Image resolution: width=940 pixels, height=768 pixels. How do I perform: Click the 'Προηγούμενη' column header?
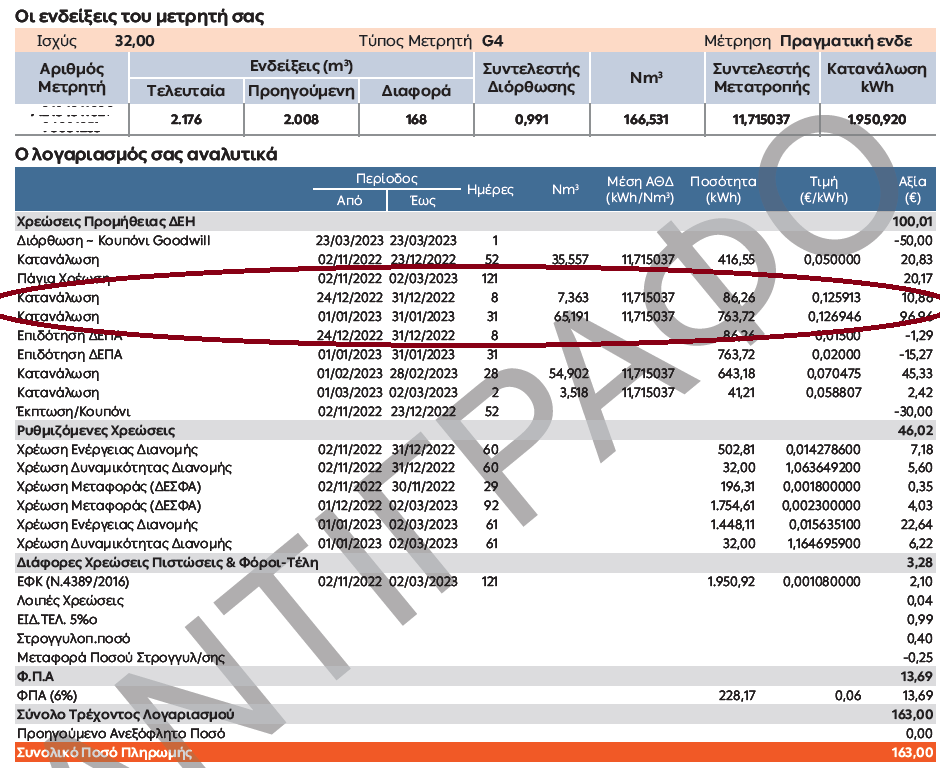pyautogui.click(x=301, y=91)
